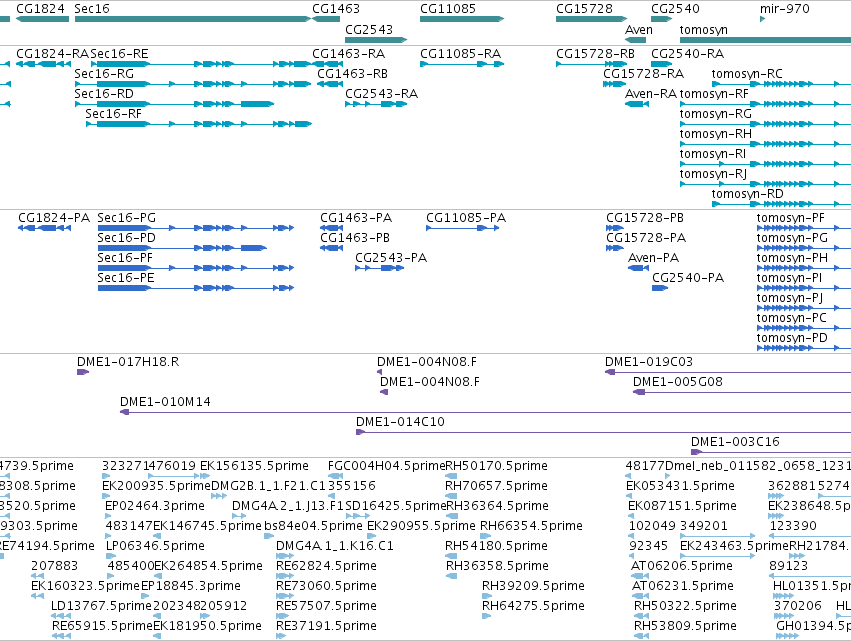Select EST AT06206.5prime
This screenshot has height=641, width=851.
pos(682,567)
